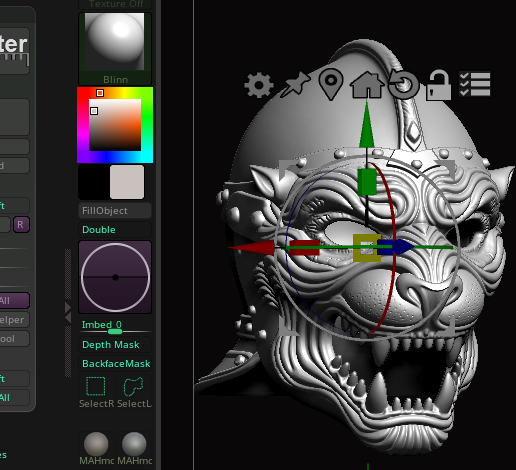The image size is (516, 470).
Task: Click inside the saturation color square
Action: click(115, 125)
